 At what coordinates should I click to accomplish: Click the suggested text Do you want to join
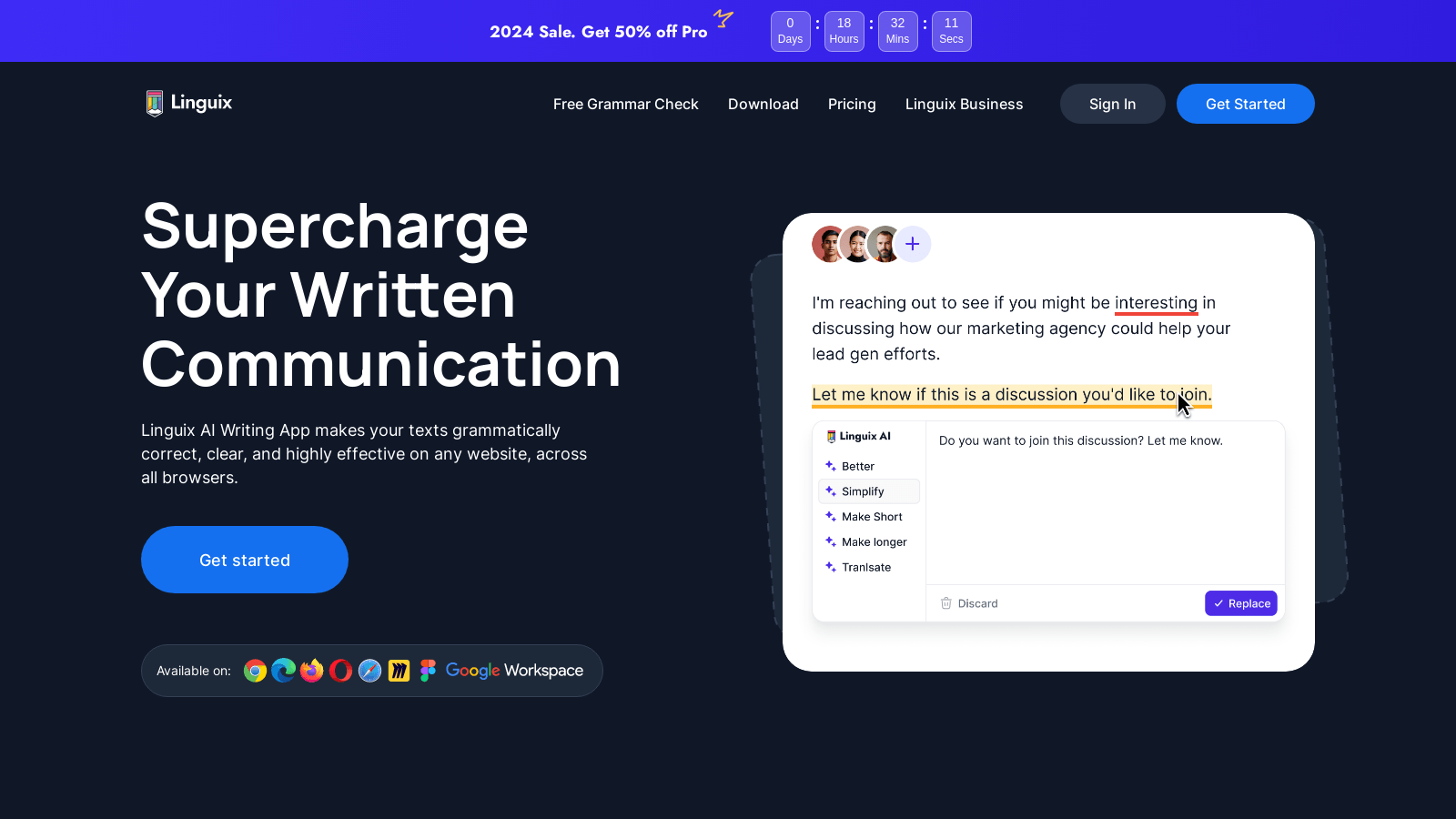1081,440
